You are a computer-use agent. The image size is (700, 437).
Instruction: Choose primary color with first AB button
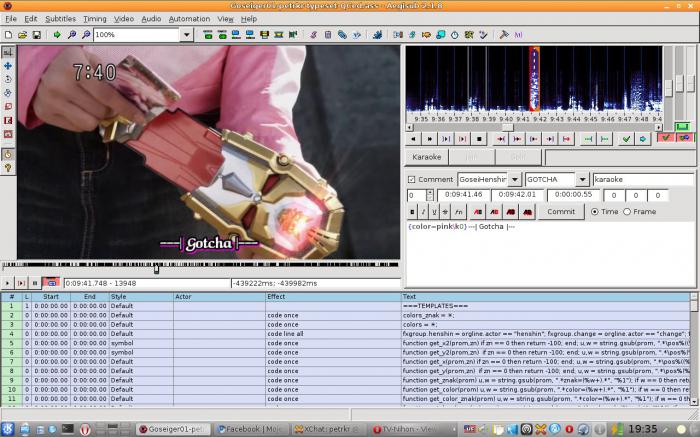pos(478,212)
